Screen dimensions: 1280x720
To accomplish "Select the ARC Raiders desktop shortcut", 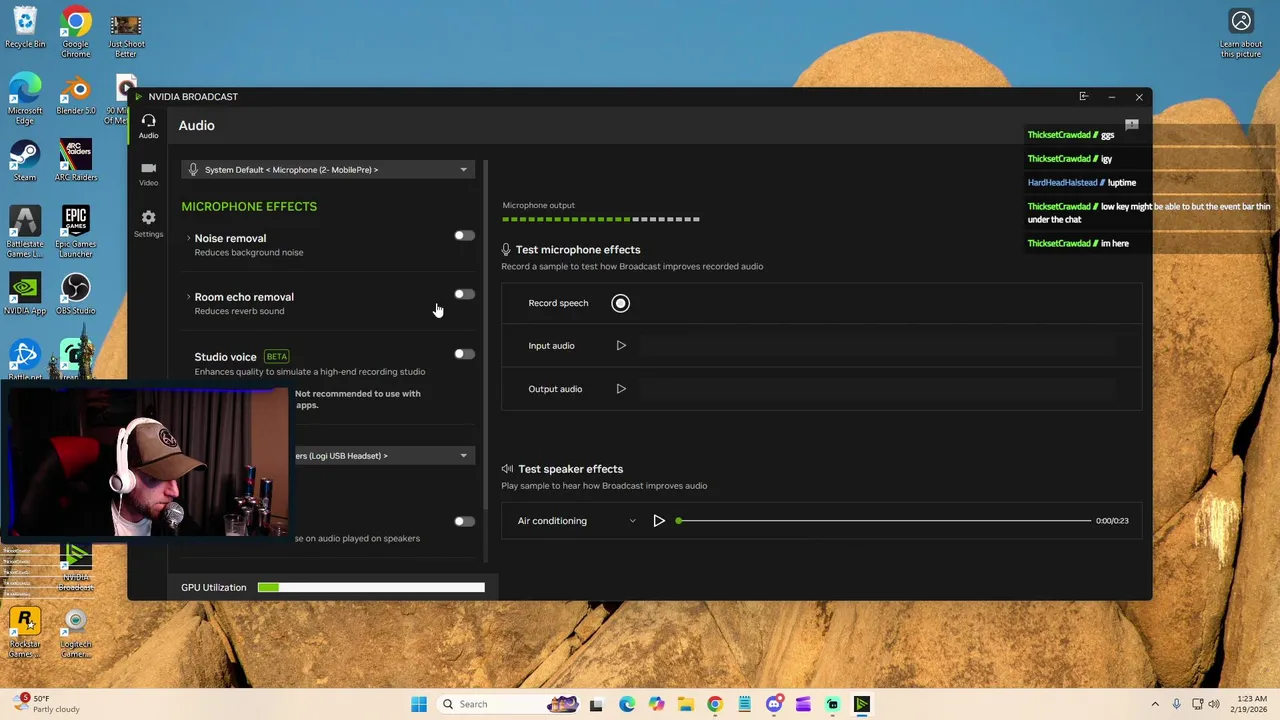I will click(76, 161).
